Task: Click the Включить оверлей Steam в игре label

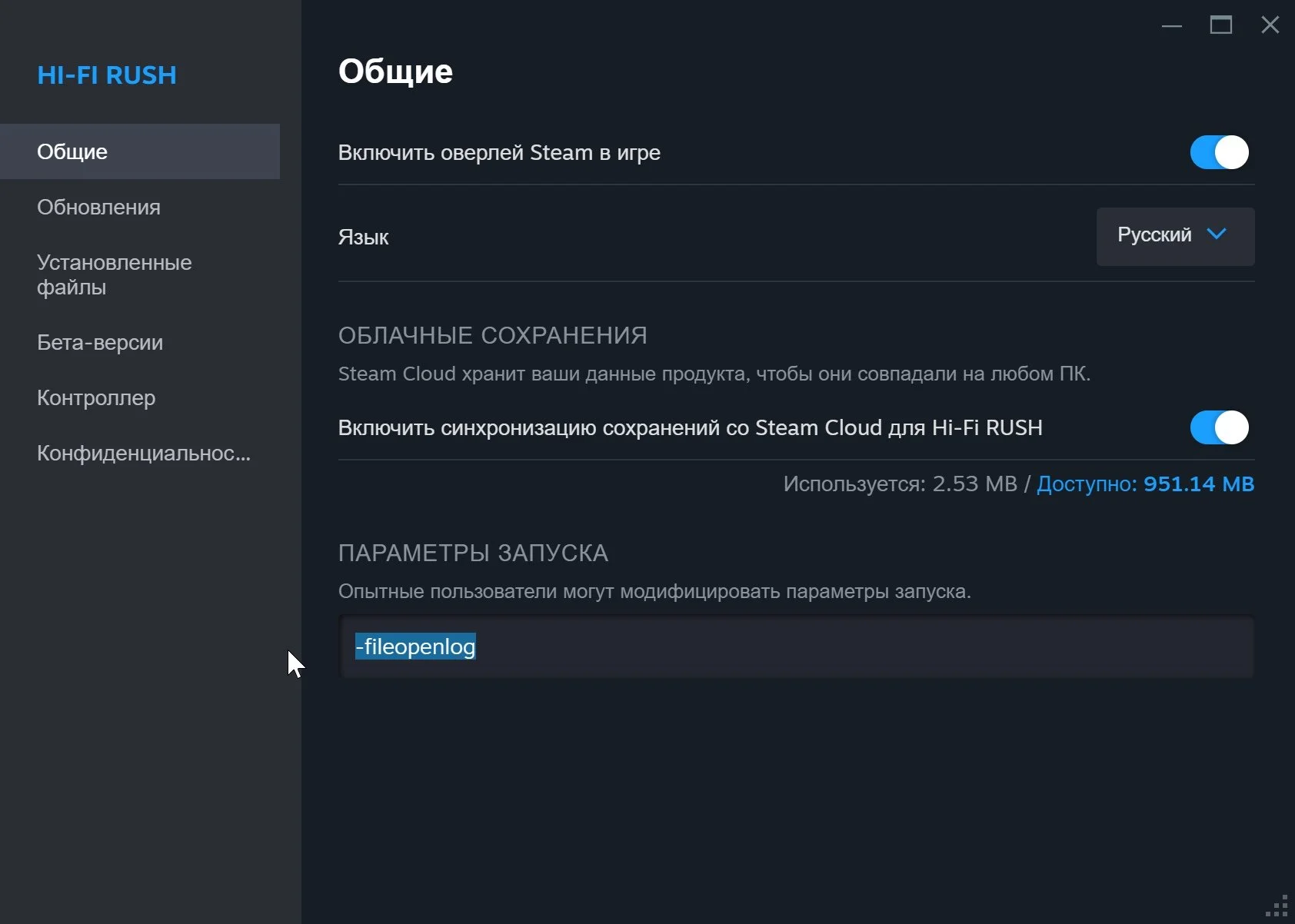Action: pyautogui.click(x=499, y=152)
